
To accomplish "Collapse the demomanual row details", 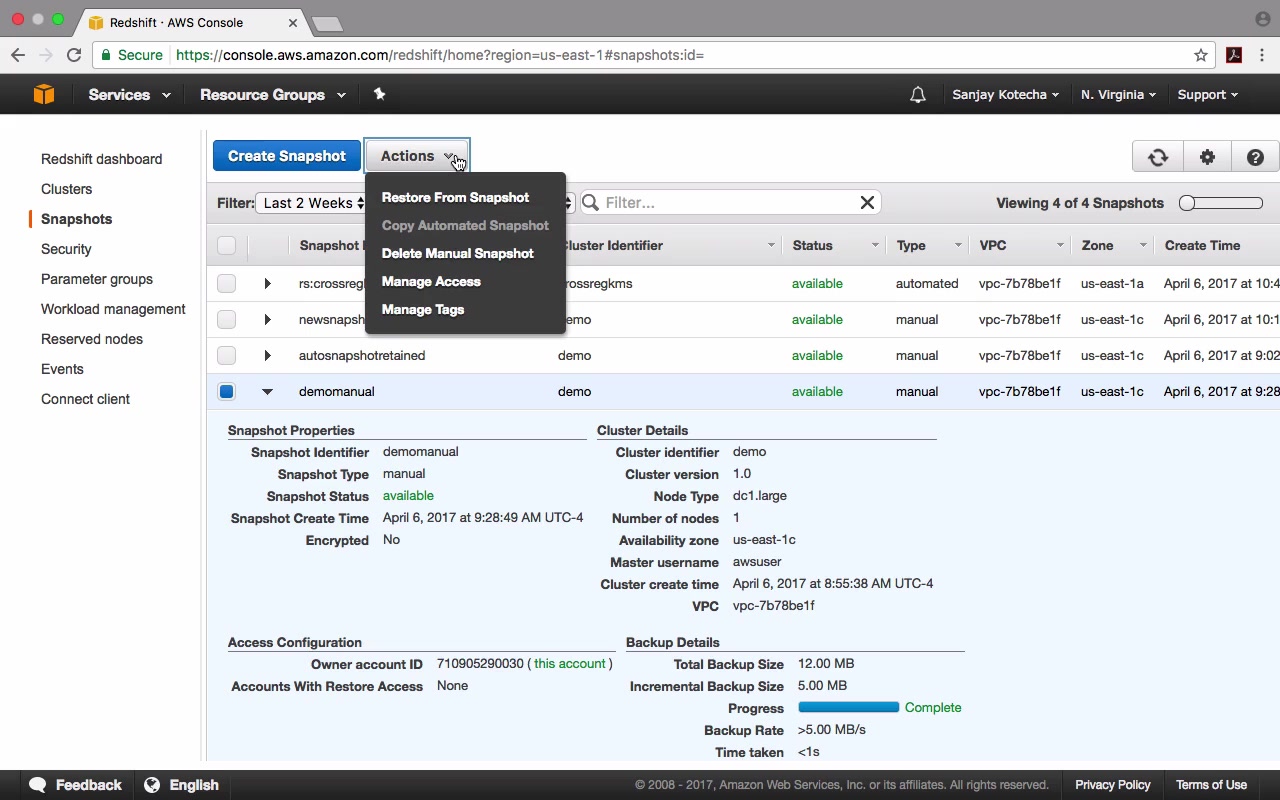I will pos(267,392).
